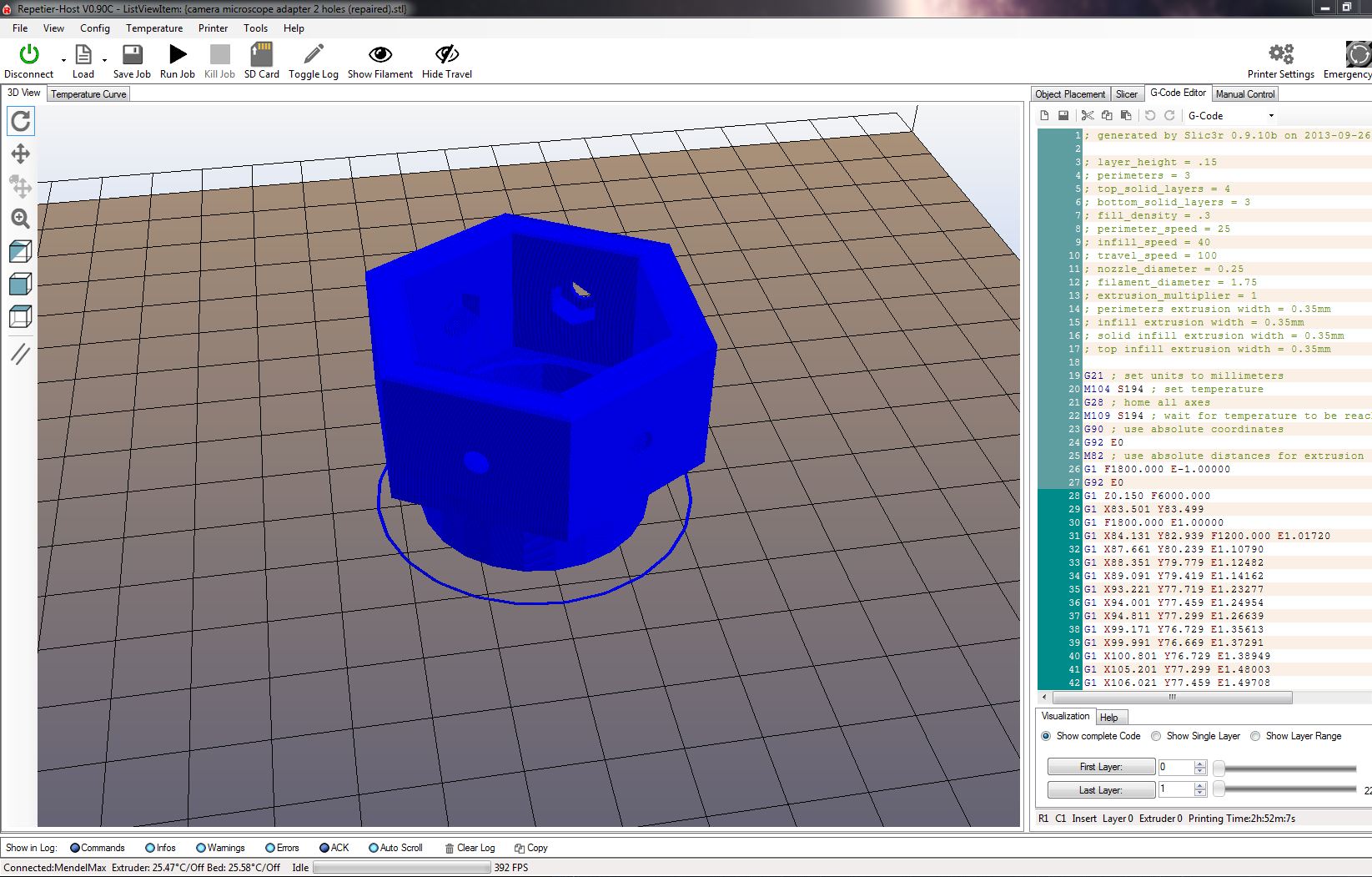Click the Last Layer number field
The height and width of the screenshot is (877, 1372).
coord(1176,789)
